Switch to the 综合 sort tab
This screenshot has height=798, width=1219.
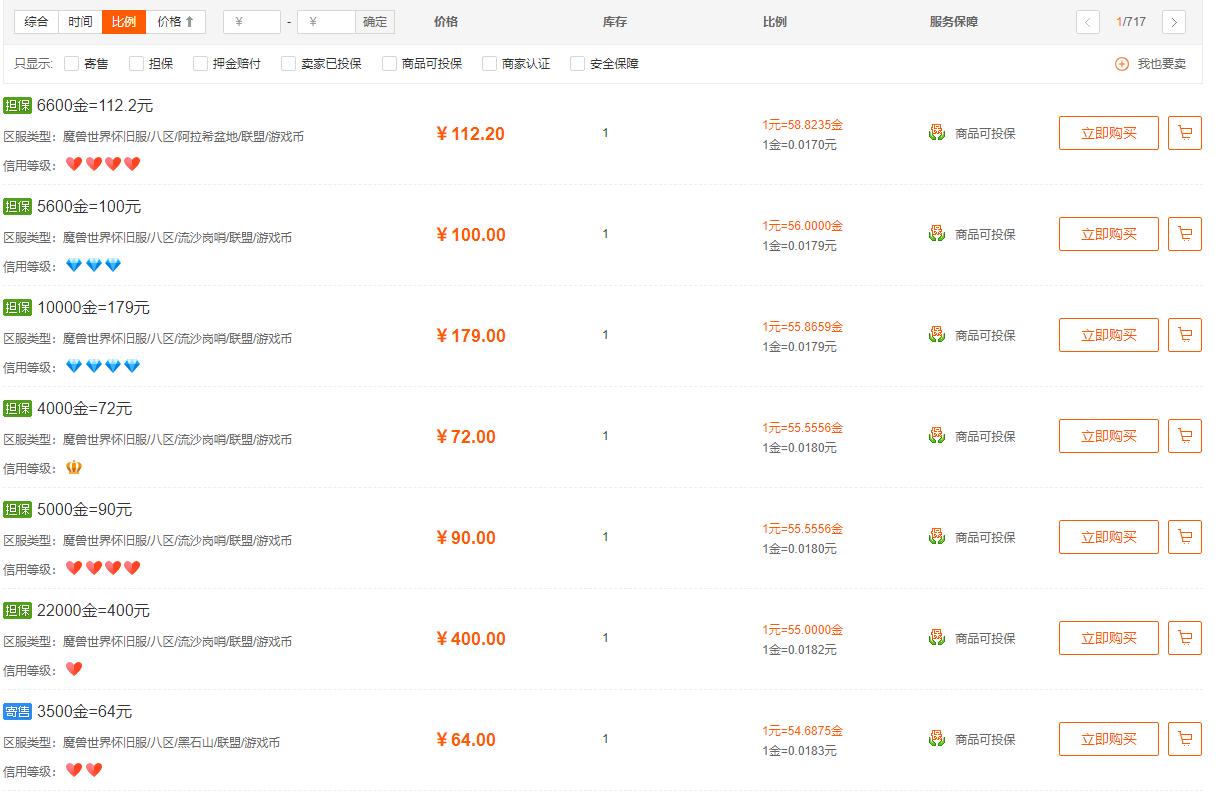click(36, 22)
